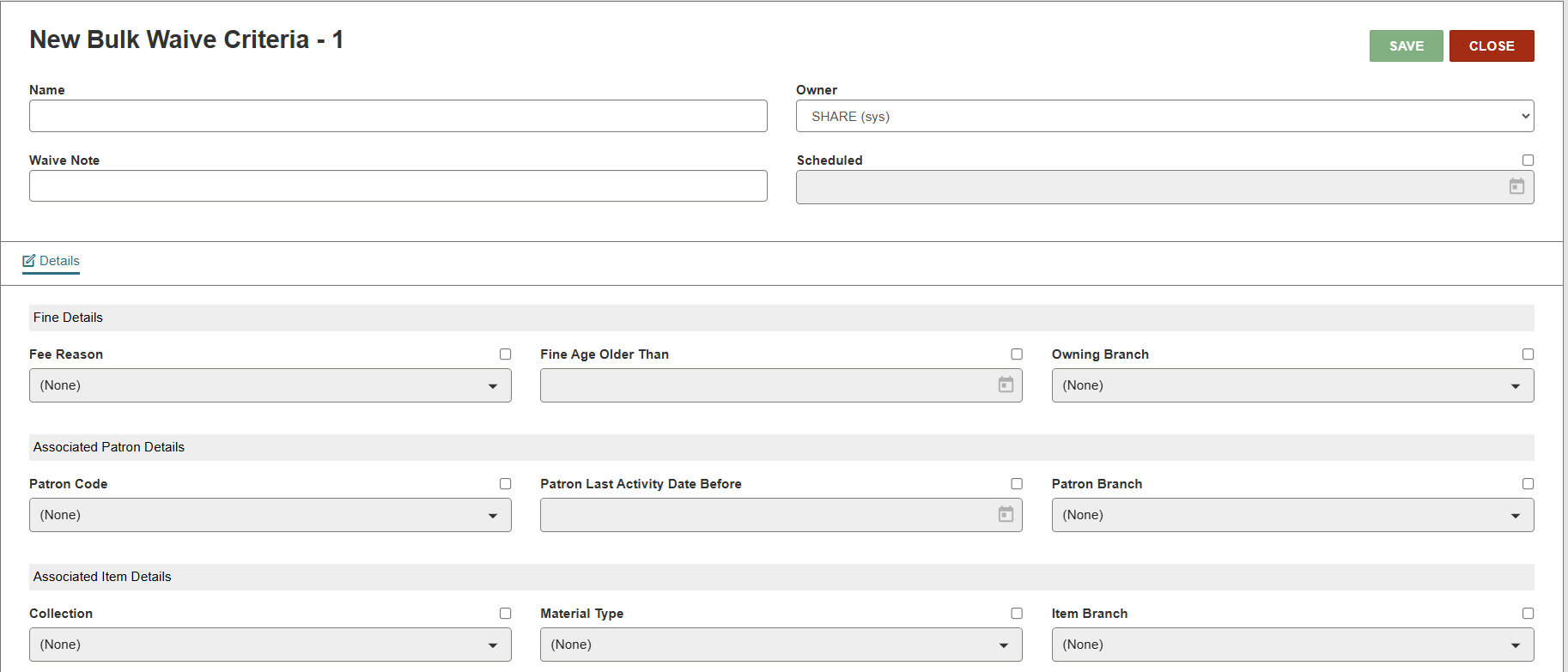Open the Patron Branch dropdown
This screenshot has height=672, width=1568.
[1292, 515]
